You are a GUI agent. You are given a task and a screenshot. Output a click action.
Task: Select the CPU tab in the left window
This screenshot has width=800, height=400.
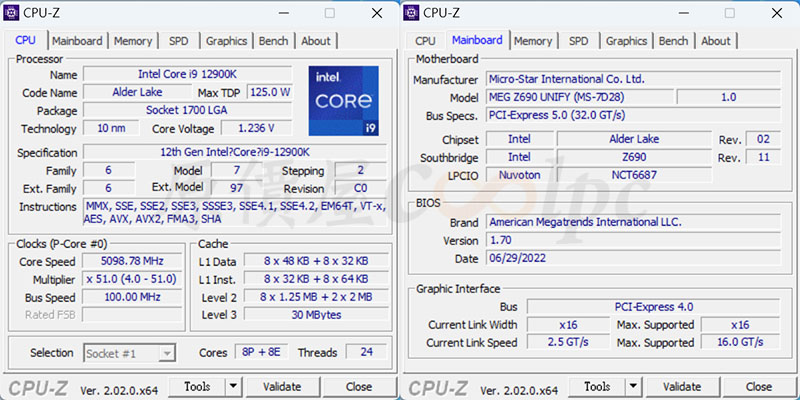[26, 40]
